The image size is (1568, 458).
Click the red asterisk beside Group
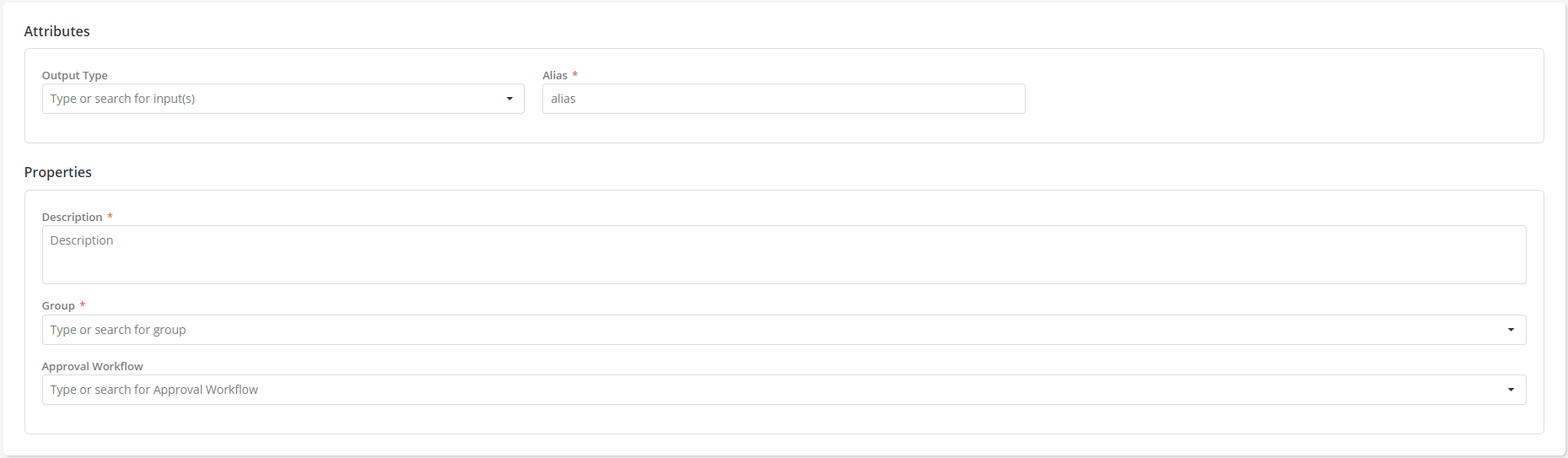[x=83, y=305]
